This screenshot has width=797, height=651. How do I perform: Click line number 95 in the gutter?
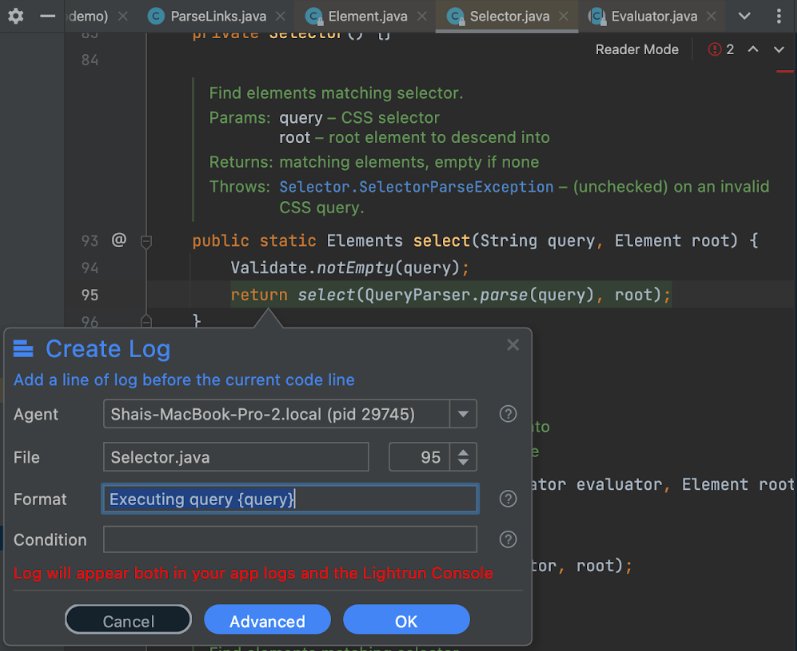[x=90, y=295]
